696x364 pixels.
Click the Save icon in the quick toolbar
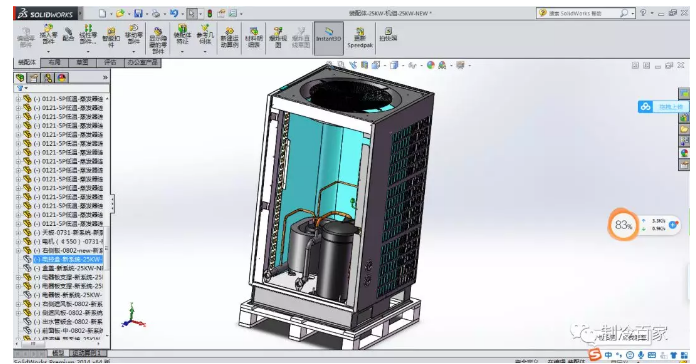point(138,13)
